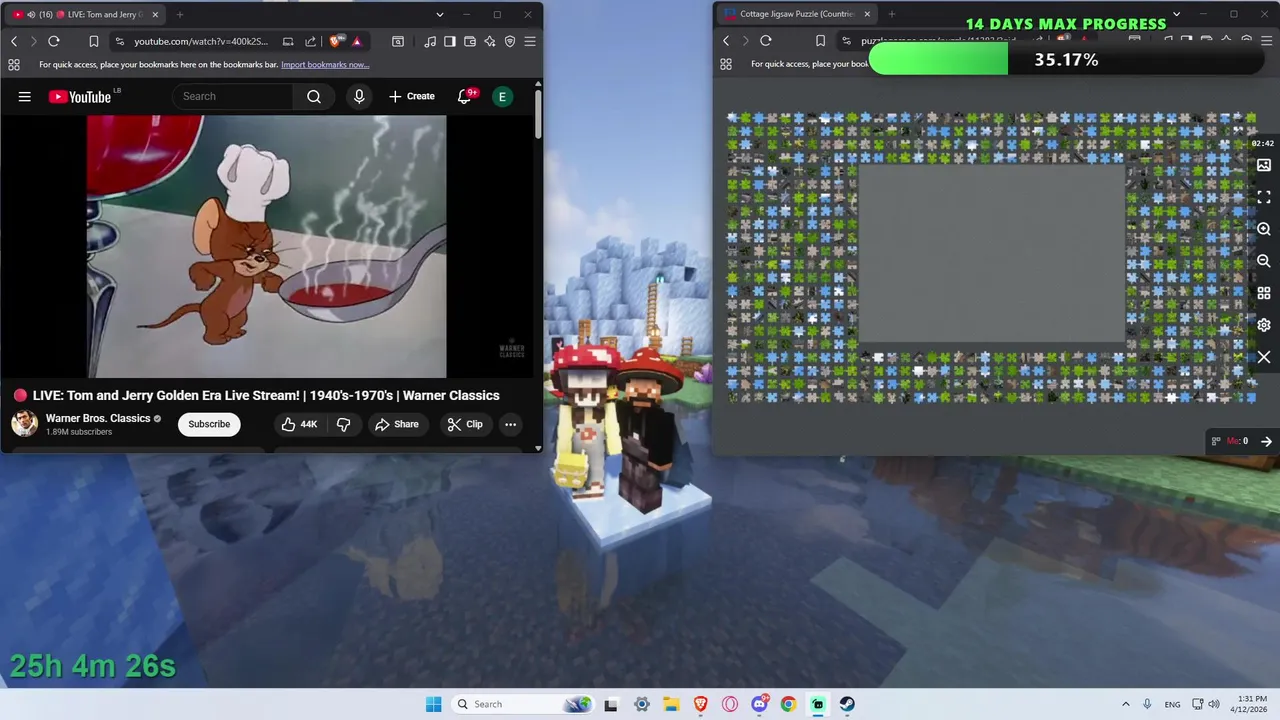Viewport: 1280px width, 720px height.
Task: Go to YouTube home via logo
Action: coord(80,96)
